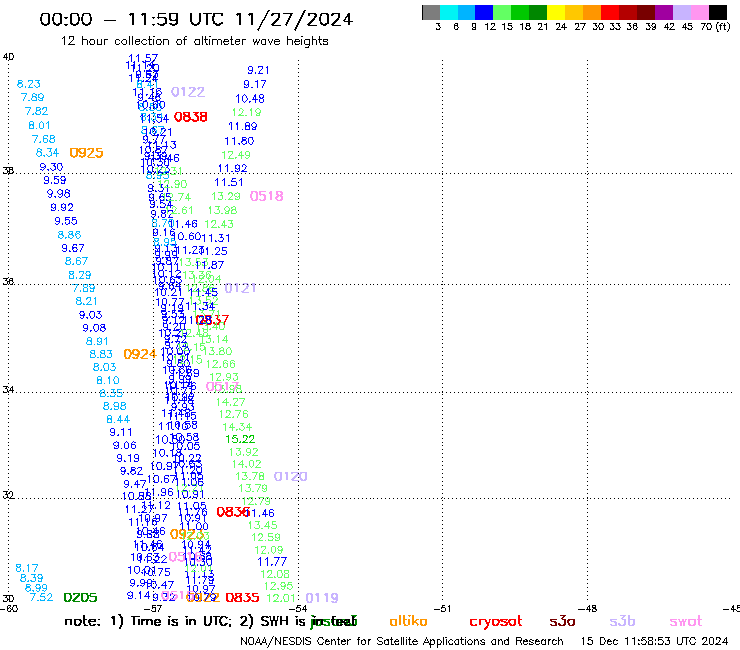Click the pink 0518 time label

coord(267,196)
